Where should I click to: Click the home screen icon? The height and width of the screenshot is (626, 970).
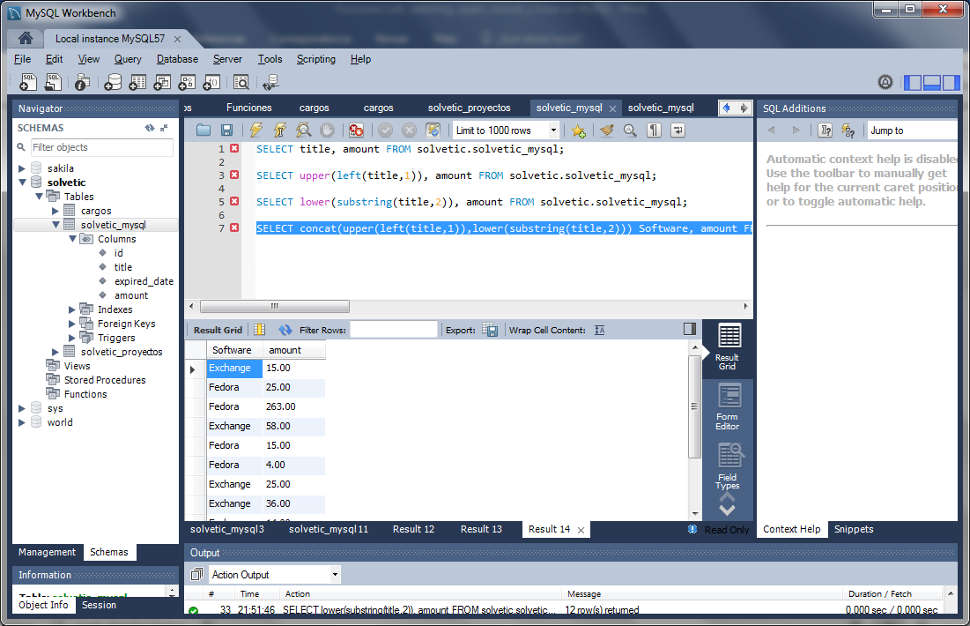[x=25, y=38]
